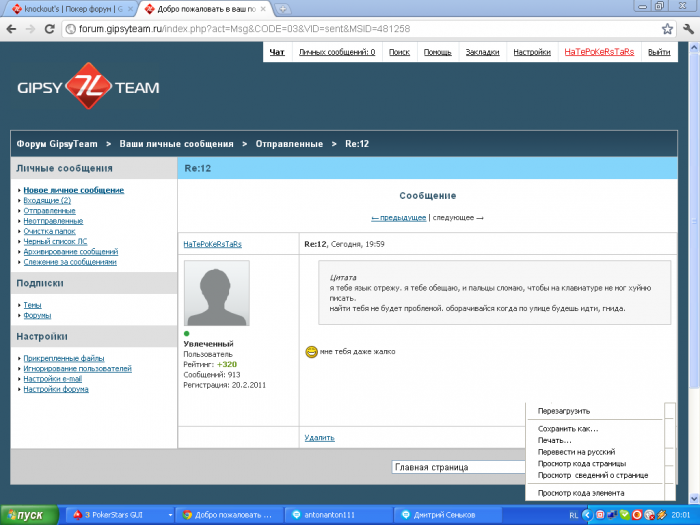Select the 'Добро пожаловать' browser tab

point(203,8)
